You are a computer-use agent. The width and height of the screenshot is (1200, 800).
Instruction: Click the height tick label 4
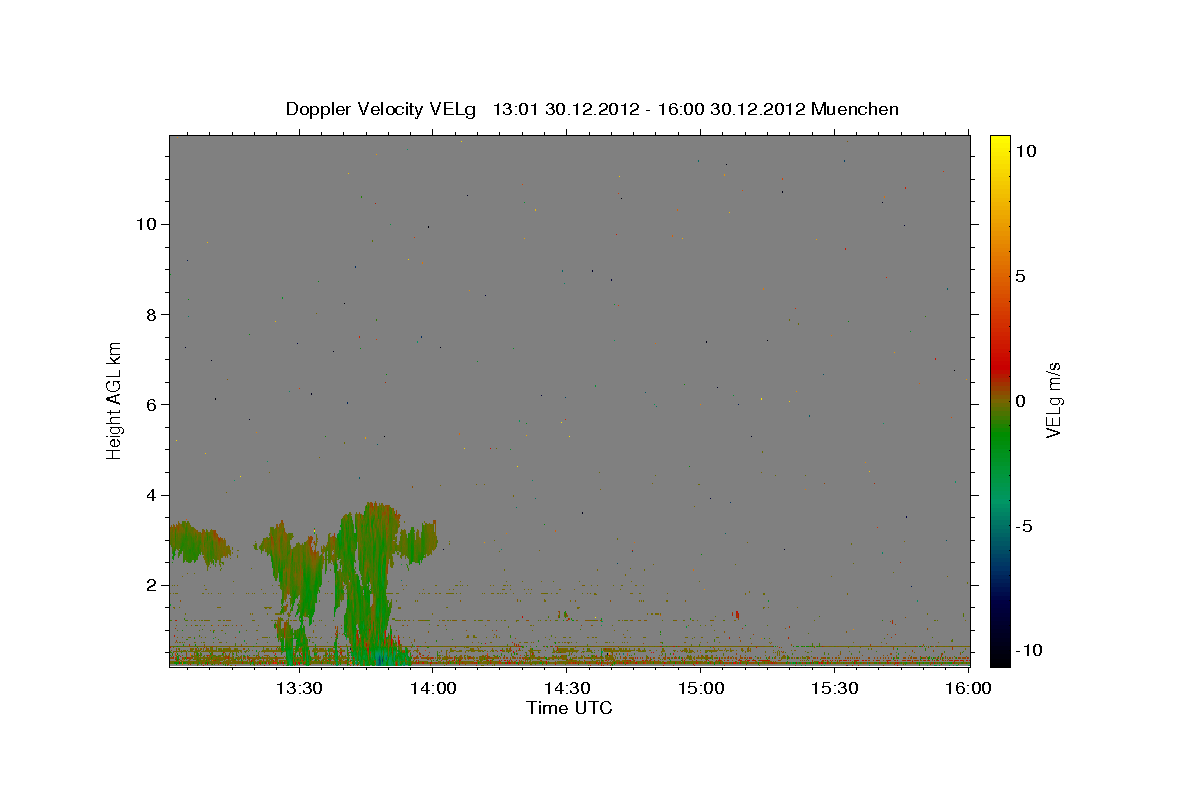click(150, 495)
